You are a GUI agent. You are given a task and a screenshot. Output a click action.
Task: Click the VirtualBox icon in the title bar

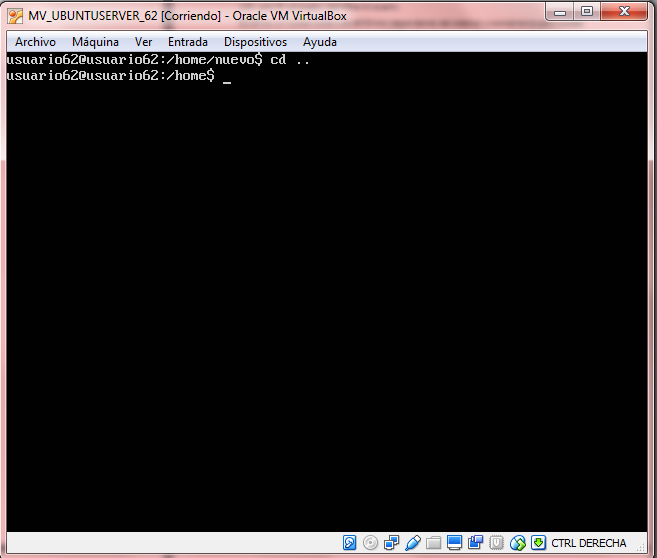click(x=16, y=15)
